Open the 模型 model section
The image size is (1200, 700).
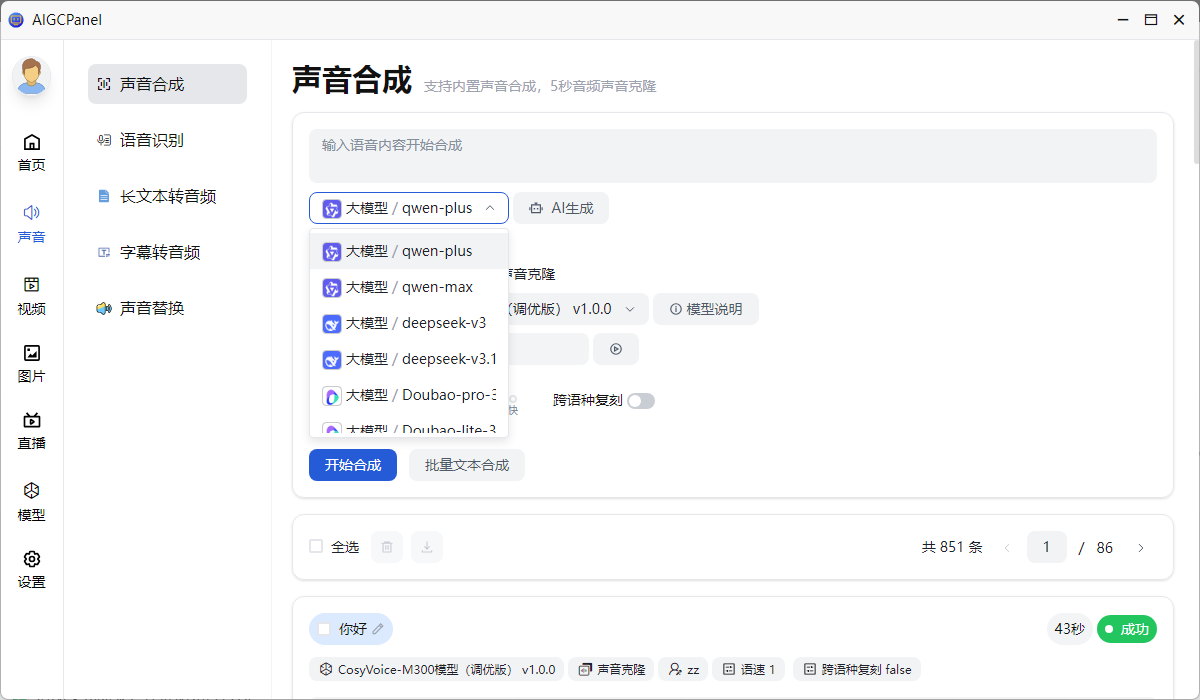[32, 502]
